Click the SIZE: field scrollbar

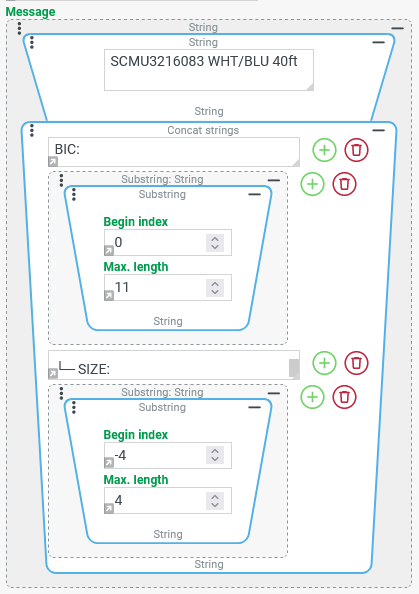[294, 368]
